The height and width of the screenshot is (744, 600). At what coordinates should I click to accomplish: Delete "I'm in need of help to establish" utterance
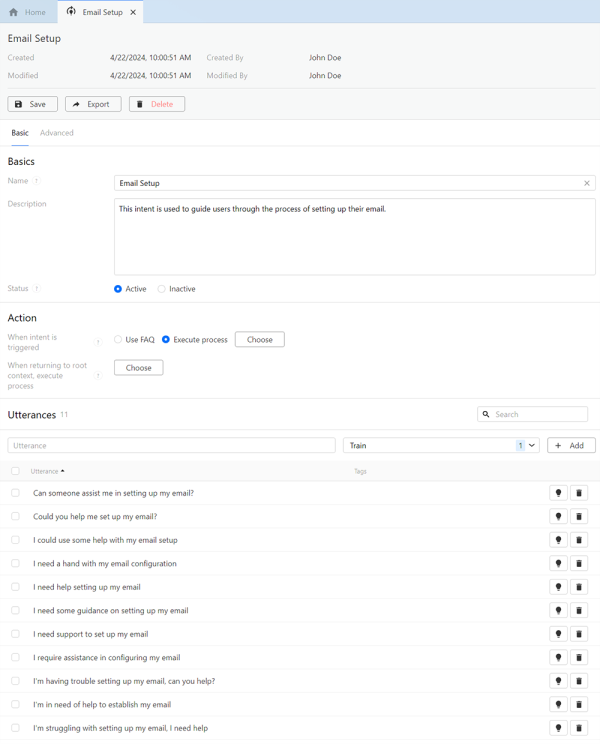579,704
